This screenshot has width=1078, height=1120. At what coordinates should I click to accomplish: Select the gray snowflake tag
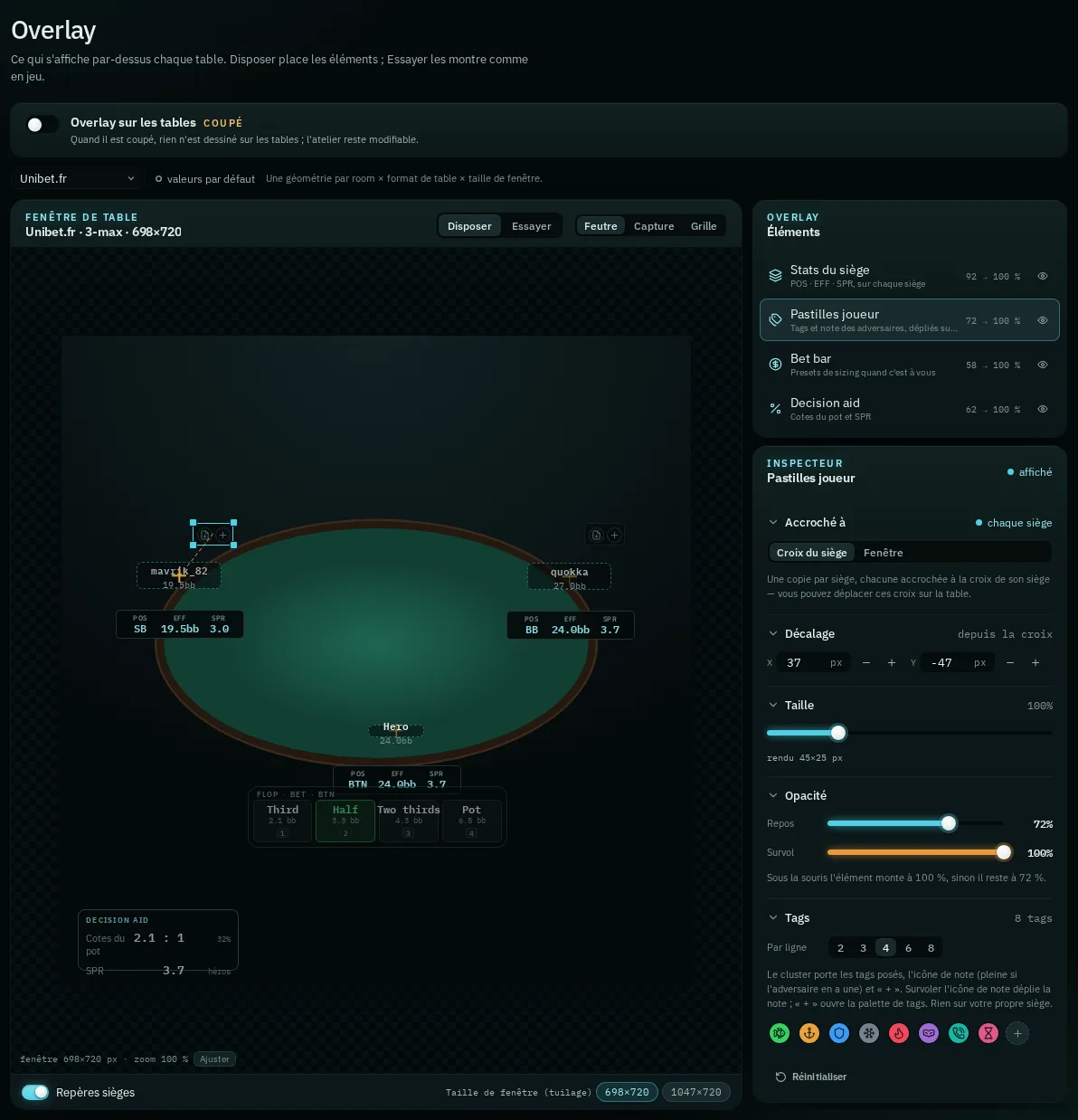tap(869, 1033)
